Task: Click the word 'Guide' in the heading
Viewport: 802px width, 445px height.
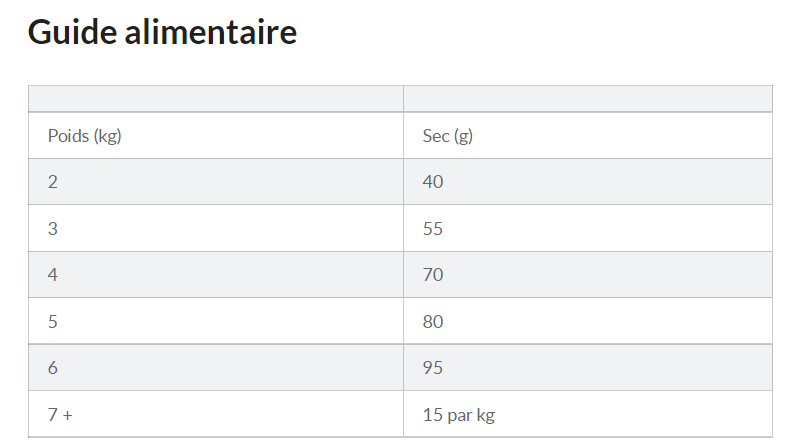Action: coord(74,32)
